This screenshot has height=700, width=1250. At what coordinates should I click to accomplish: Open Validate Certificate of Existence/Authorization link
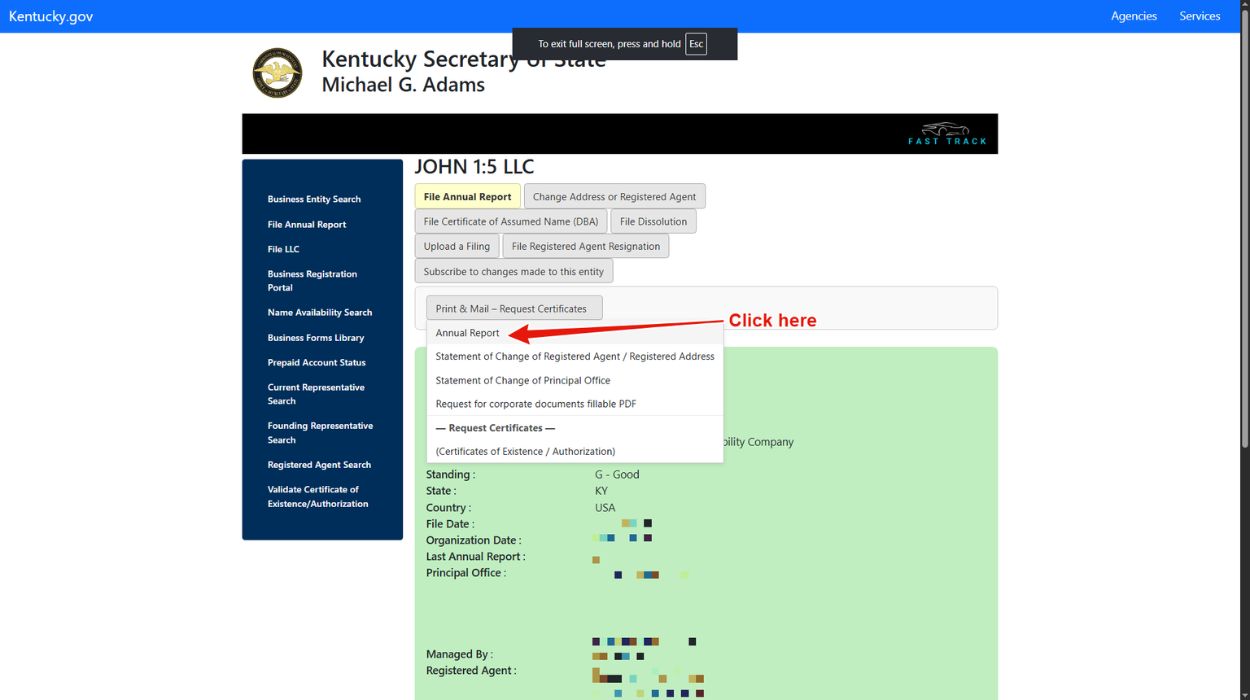pos(318,497)
